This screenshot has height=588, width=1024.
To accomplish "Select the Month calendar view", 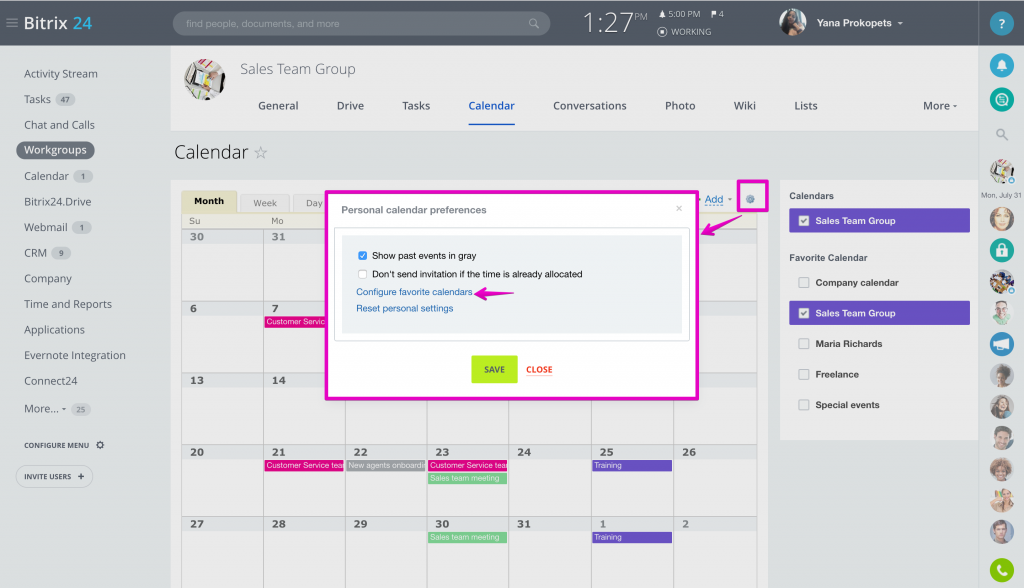I will [209, 201].
